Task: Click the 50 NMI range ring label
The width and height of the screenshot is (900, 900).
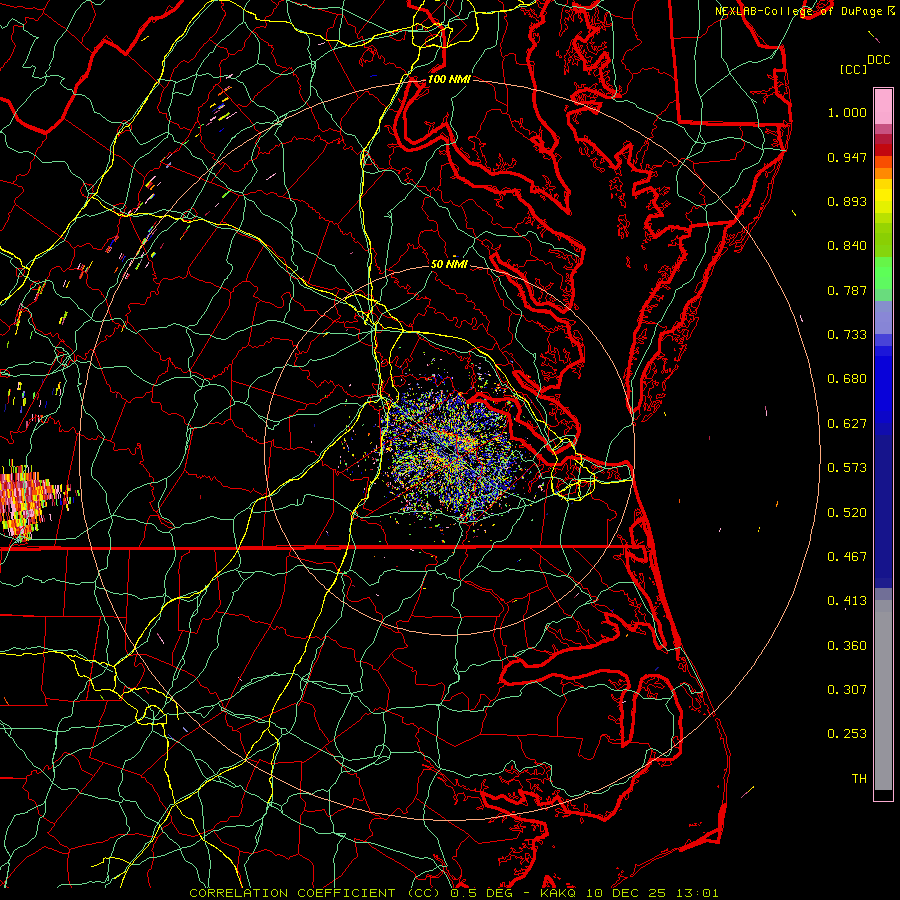Action: [x=449, y=264]
